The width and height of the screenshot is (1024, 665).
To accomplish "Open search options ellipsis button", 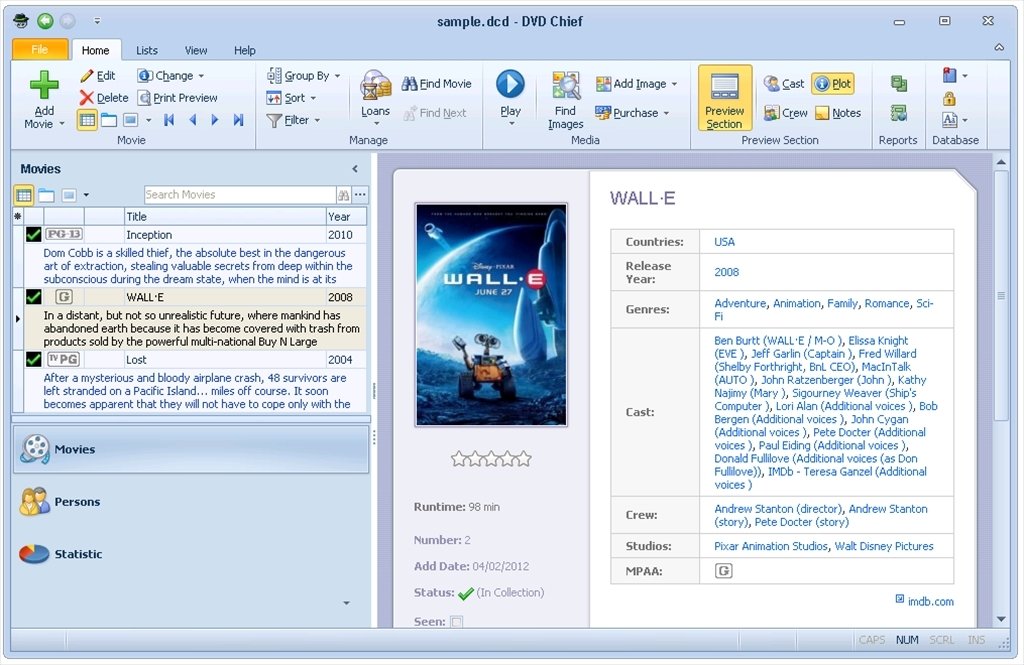I will click(360, 195).
